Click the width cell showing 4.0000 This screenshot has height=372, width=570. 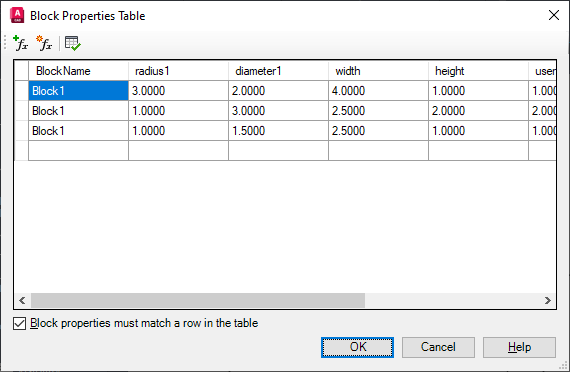378,91
